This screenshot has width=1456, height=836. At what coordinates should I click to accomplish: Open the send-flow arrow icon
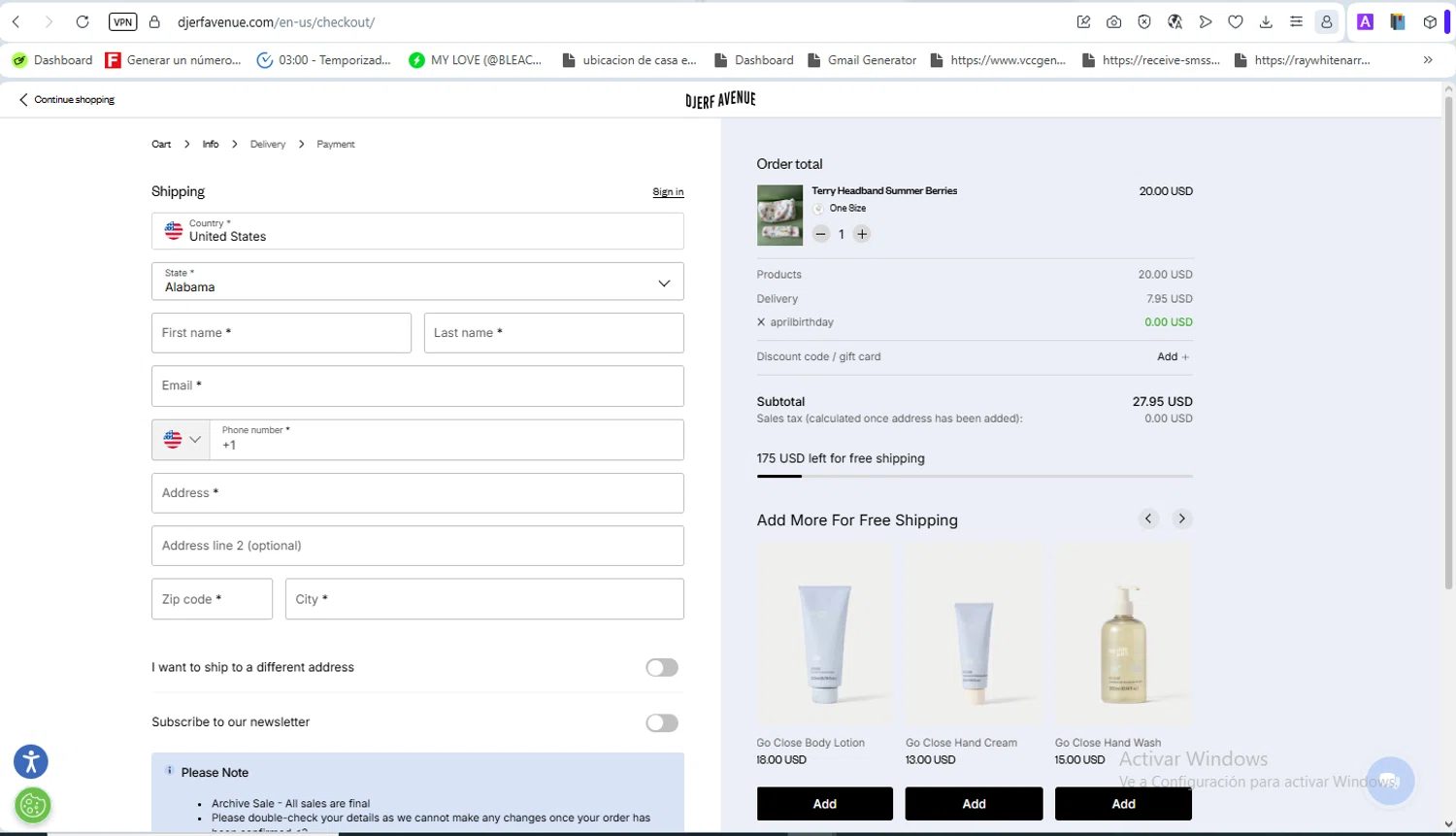(1206, 21)
